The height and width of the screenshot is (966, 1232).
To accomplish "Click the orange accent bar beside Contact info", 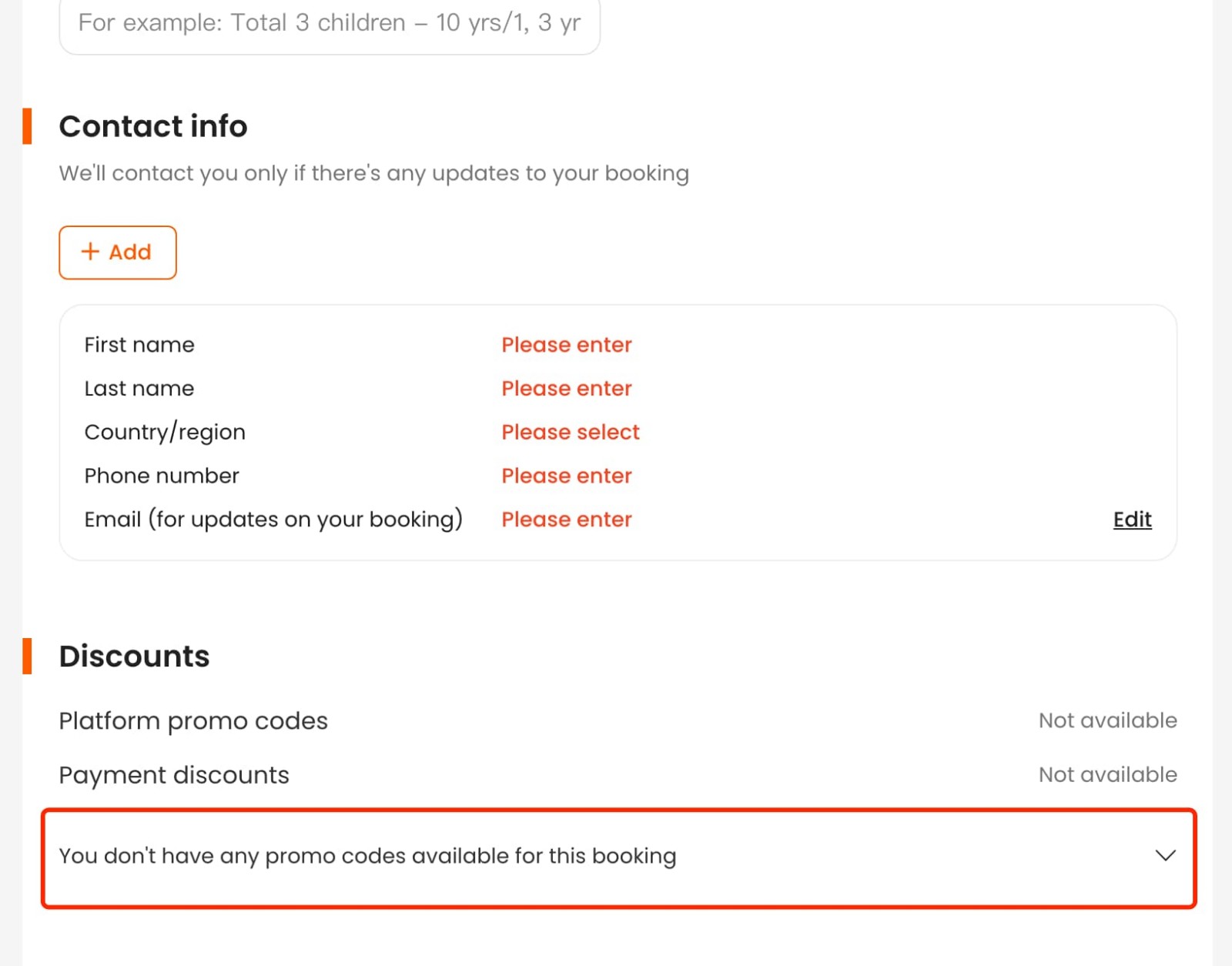I will click(28, 127).
